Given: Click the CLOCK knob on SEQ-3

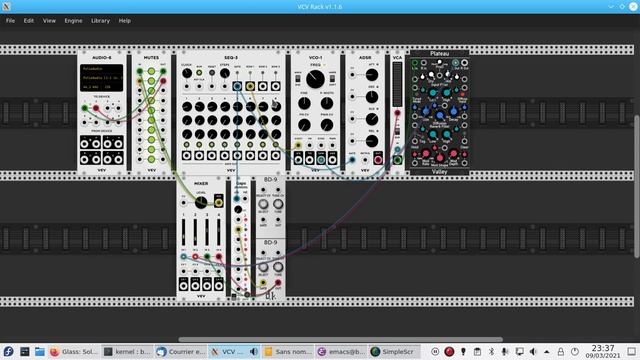Looking at the screenshot, I should [187, 73].
